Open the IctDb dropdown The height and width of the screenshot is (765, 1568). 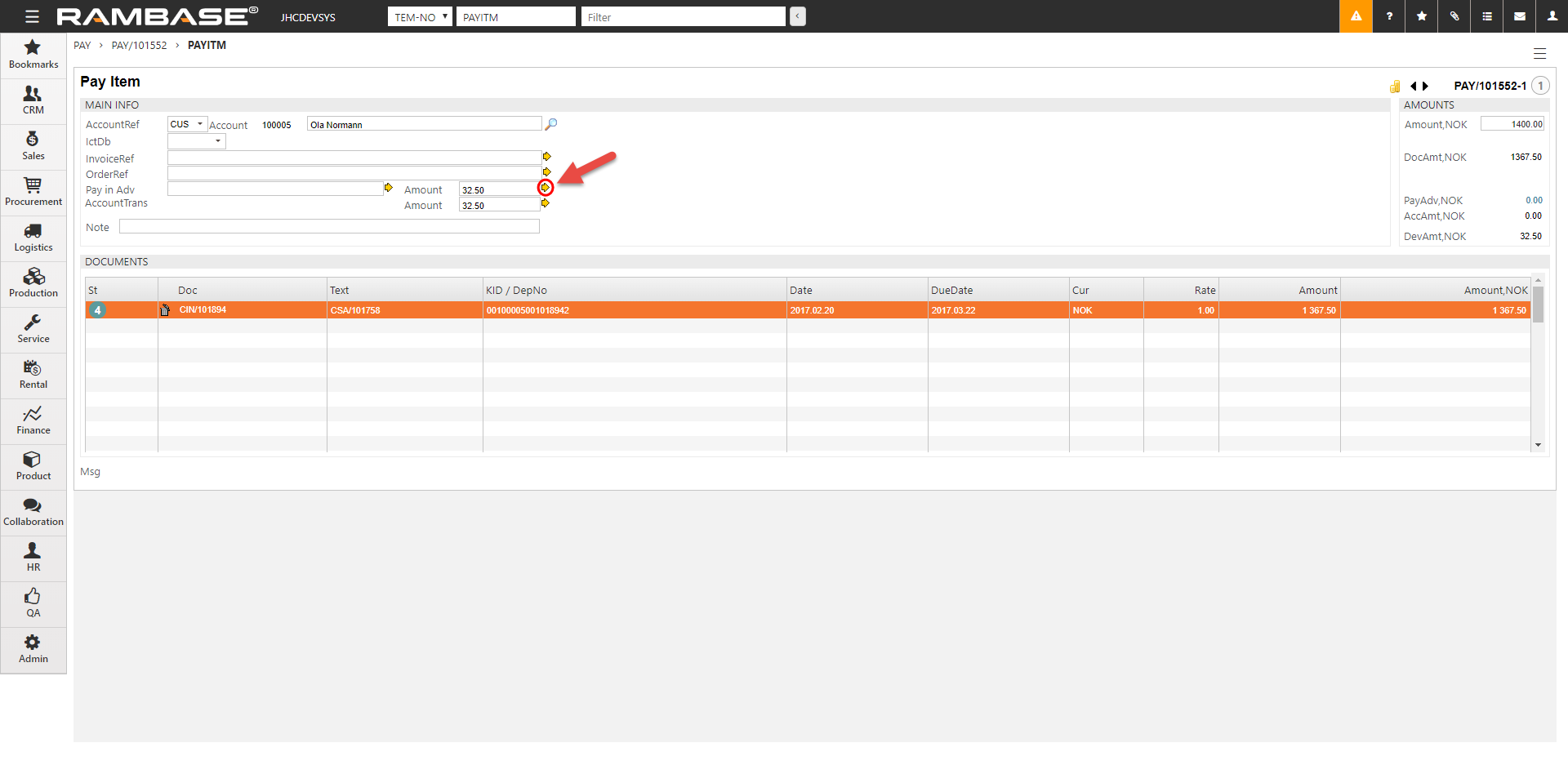[x=196, y=141]
